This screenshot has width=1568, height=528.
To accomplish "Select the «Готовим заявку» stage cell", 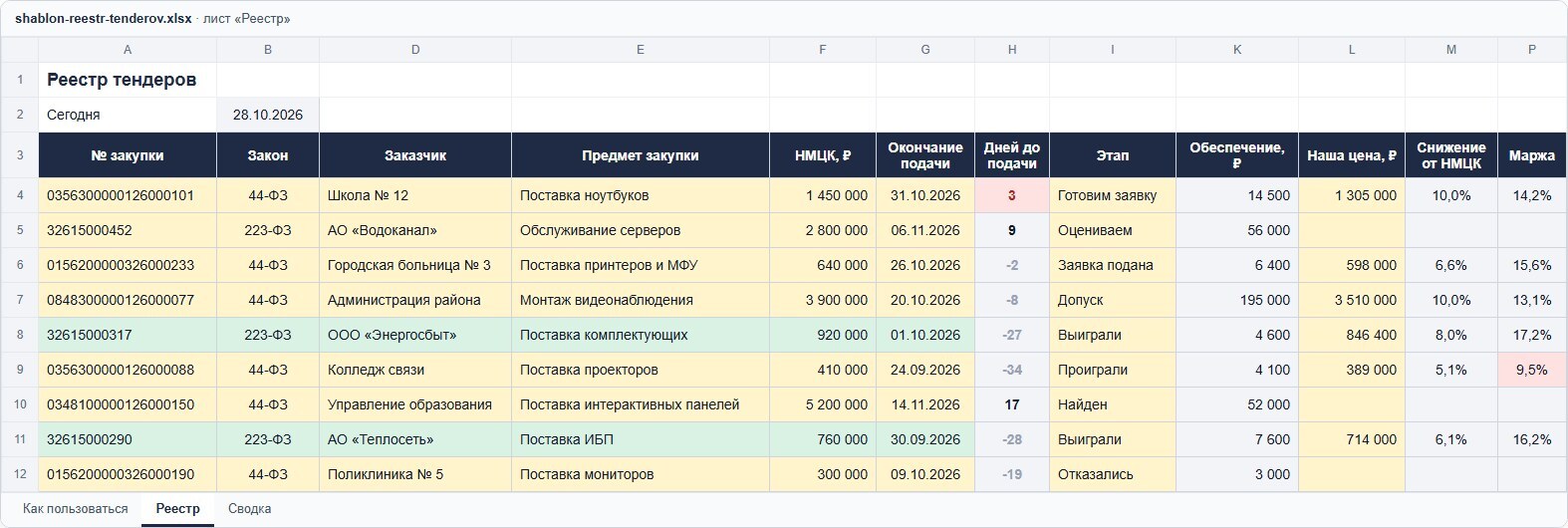I will point(1113,195).
